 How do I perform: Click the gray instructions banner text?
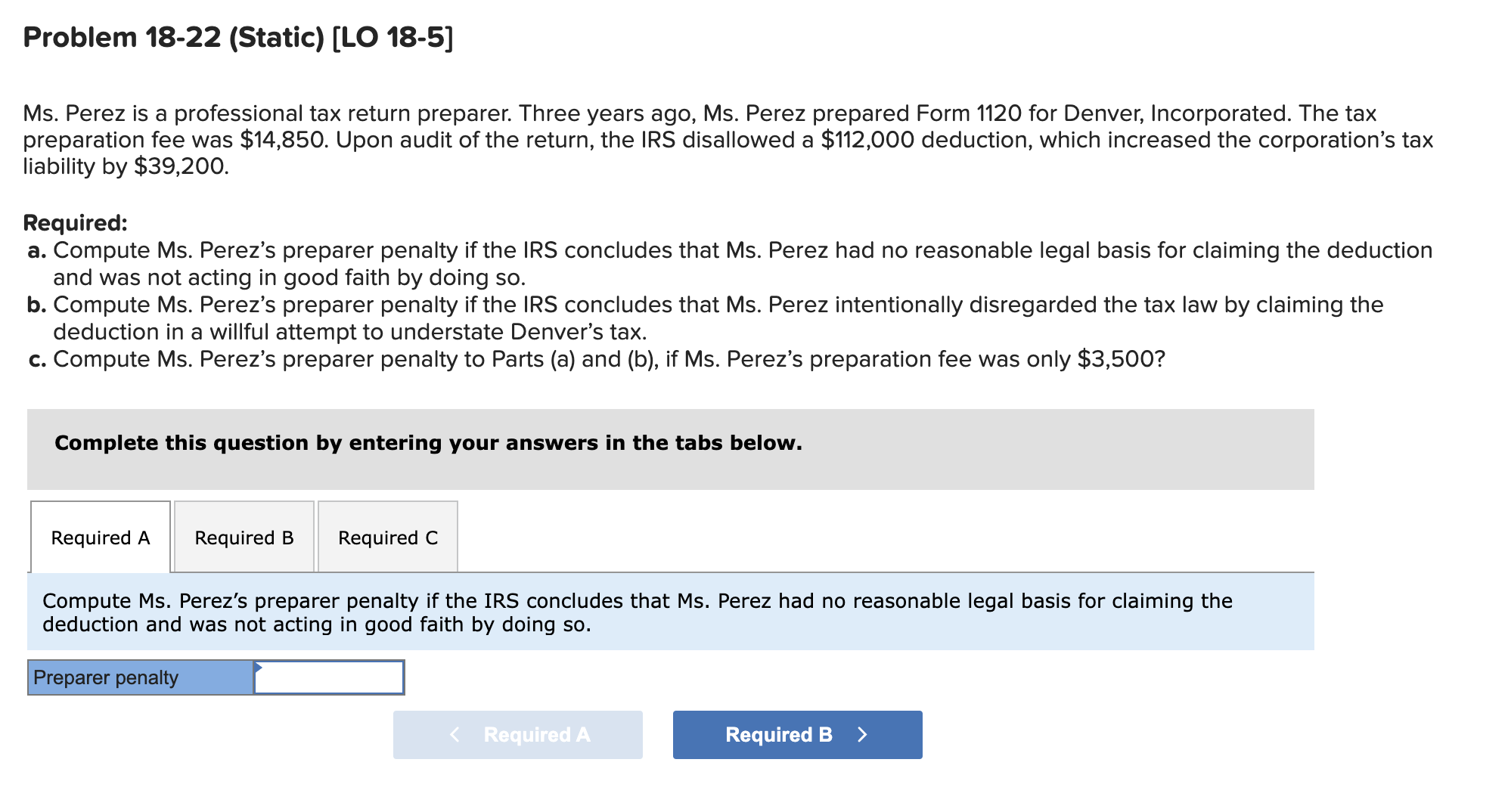click(427, 443)
